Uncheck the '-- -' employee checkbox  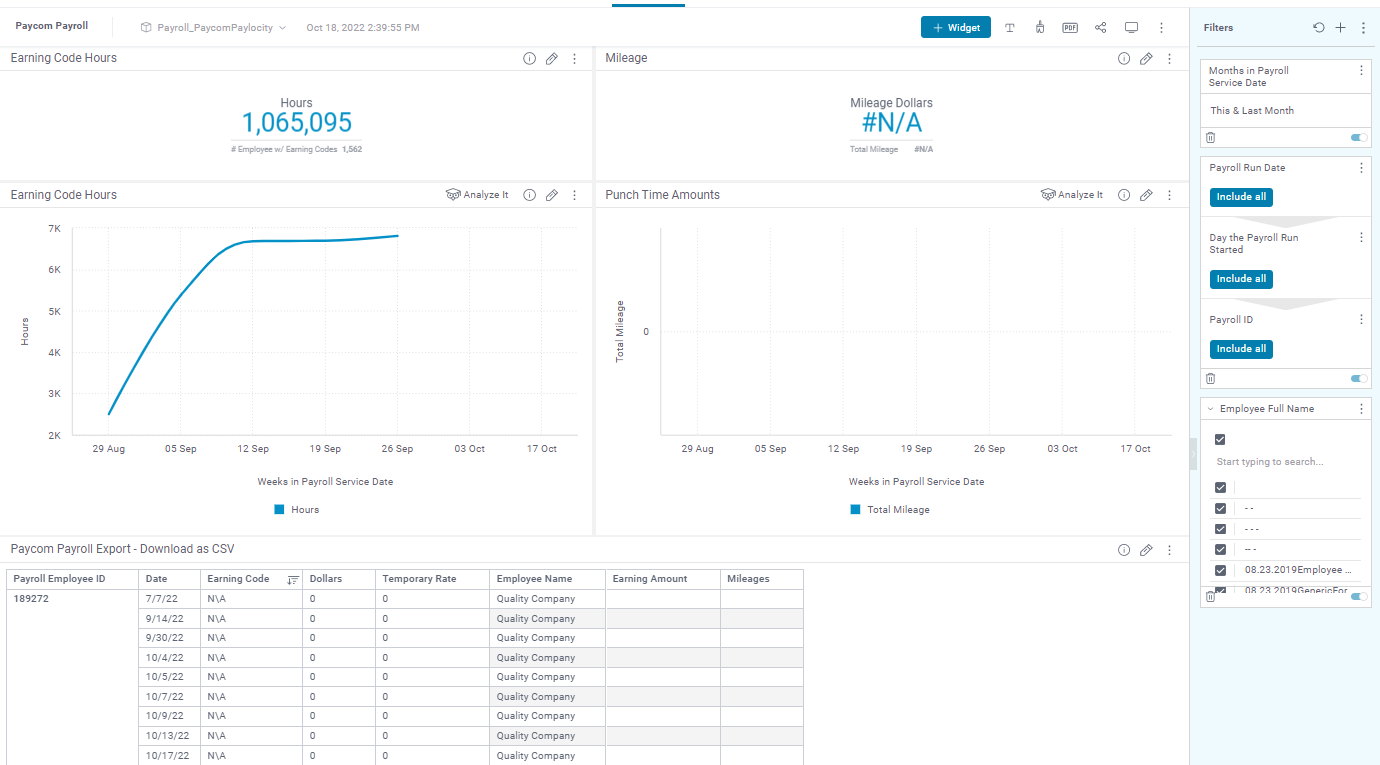tap(1220, 549)
